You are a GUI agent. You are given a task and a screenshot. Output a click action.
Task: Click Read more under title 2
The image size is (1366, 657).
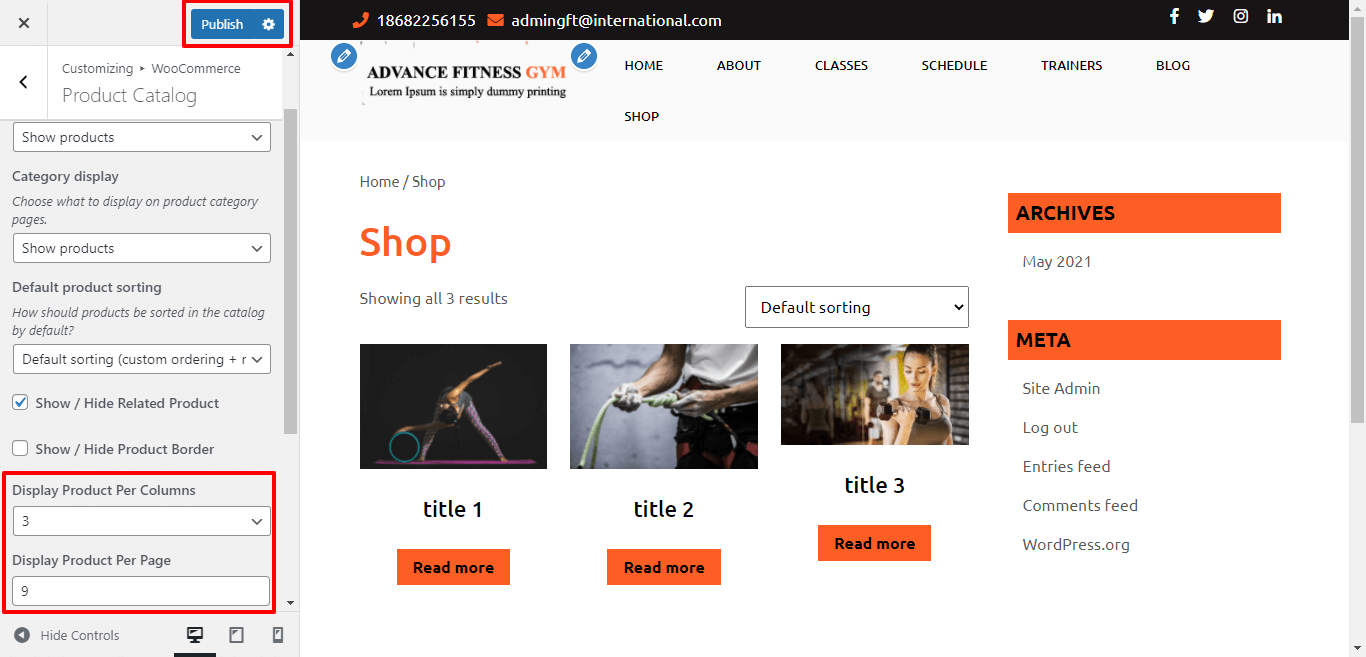[664, 567]
